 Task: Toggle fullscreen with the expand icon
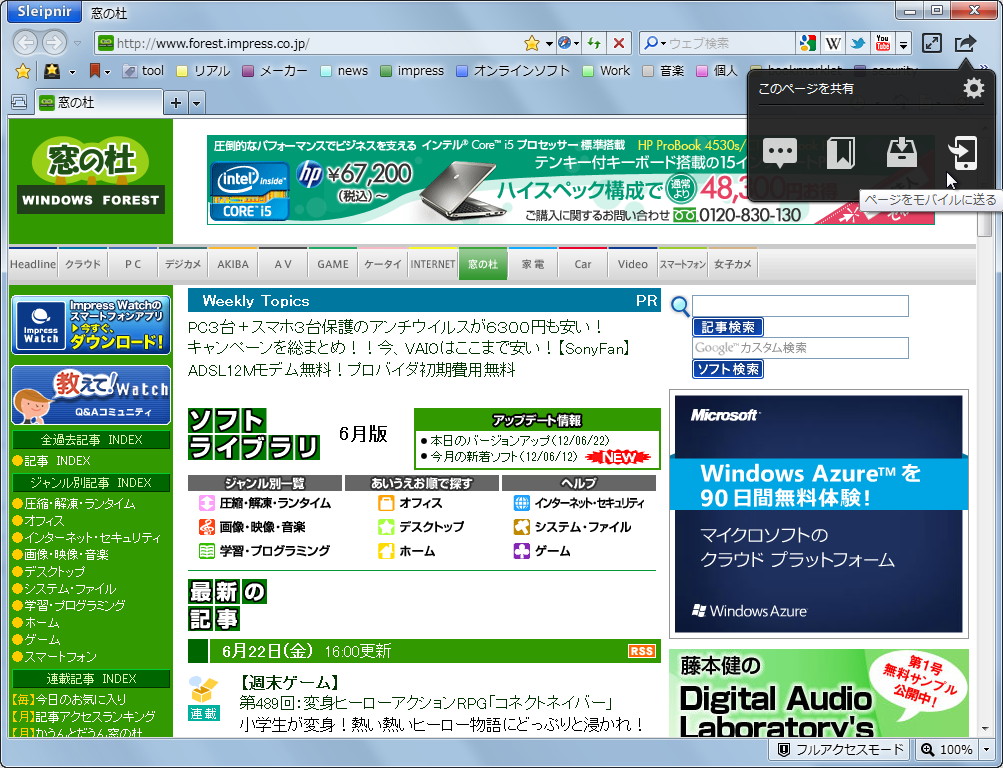pyautogui.click(x=933, y=44)
